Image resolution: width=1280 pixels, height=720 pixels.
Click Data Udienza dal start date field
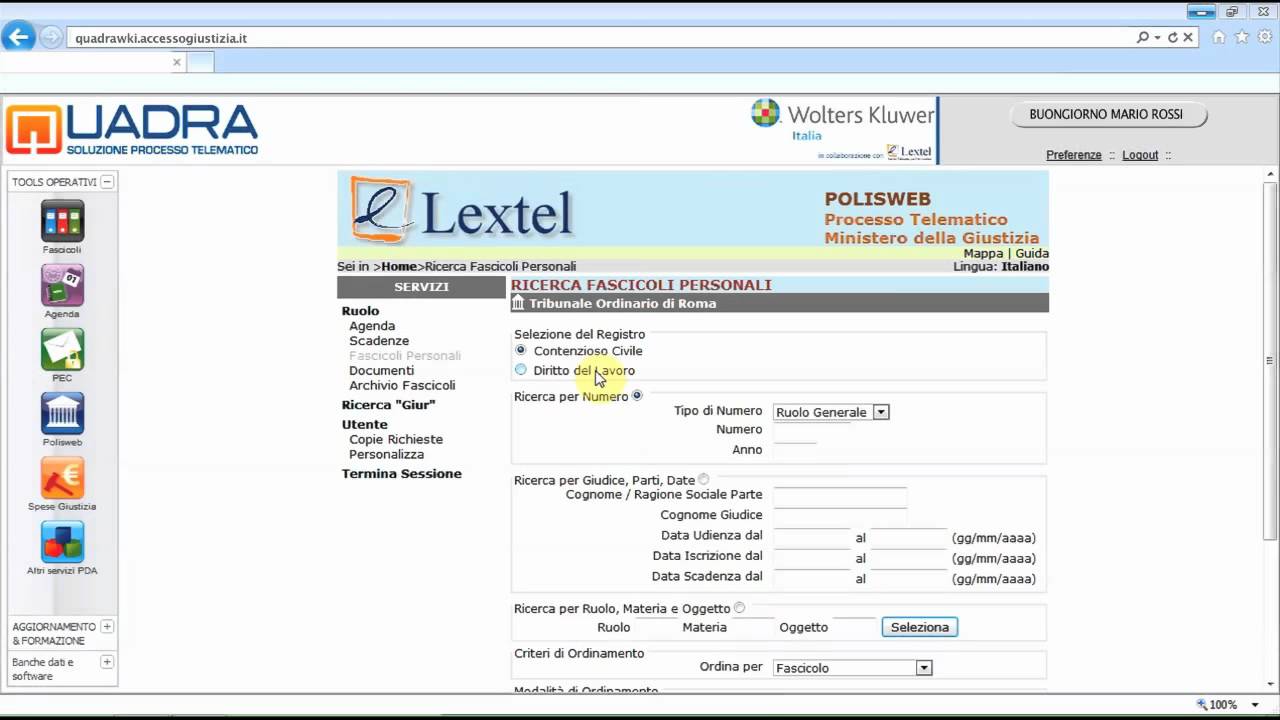[812, 537]
